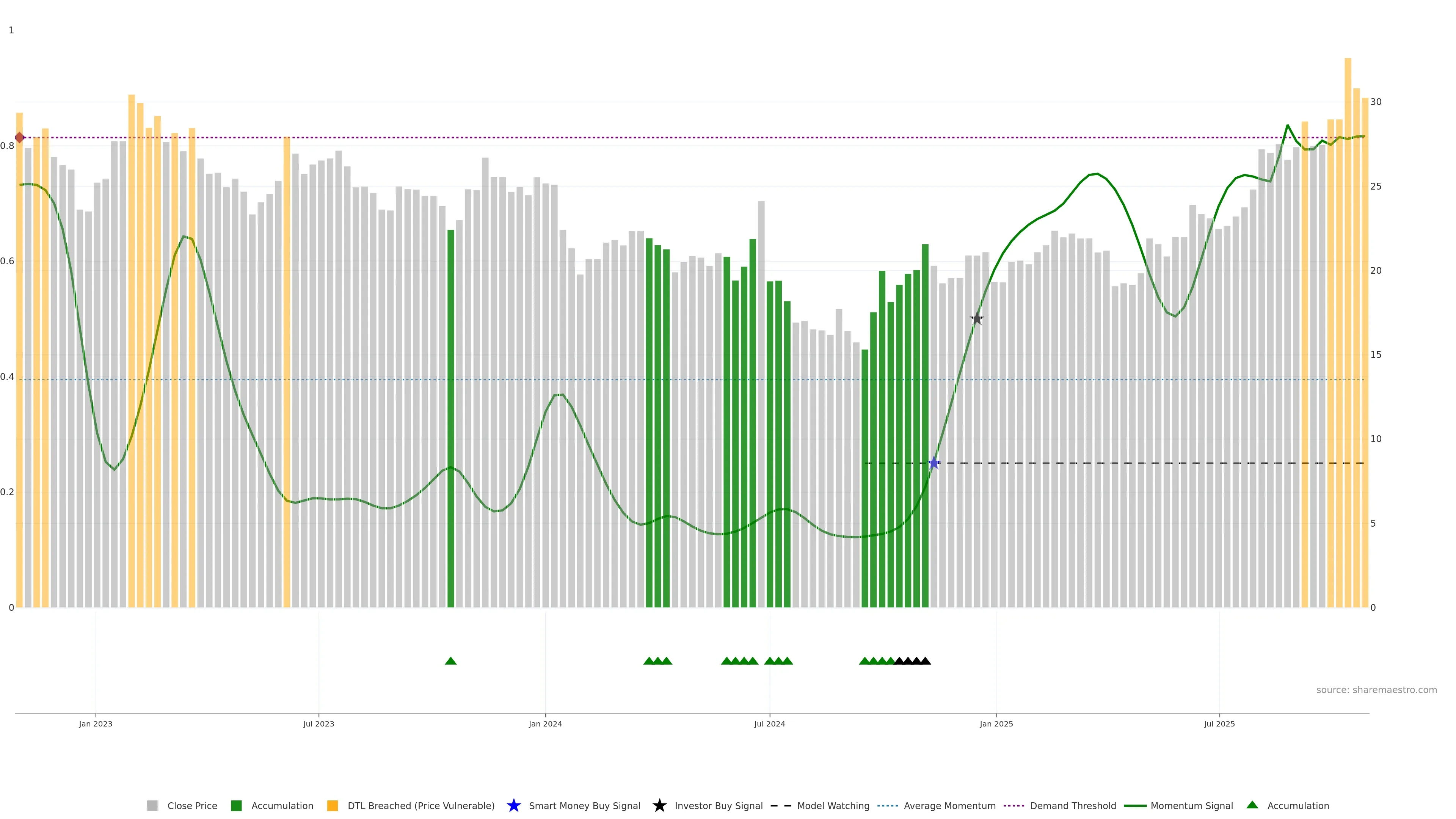Toggle the DTL Breached legend entry
The image size is (1456, 819).
click(420, 806)
